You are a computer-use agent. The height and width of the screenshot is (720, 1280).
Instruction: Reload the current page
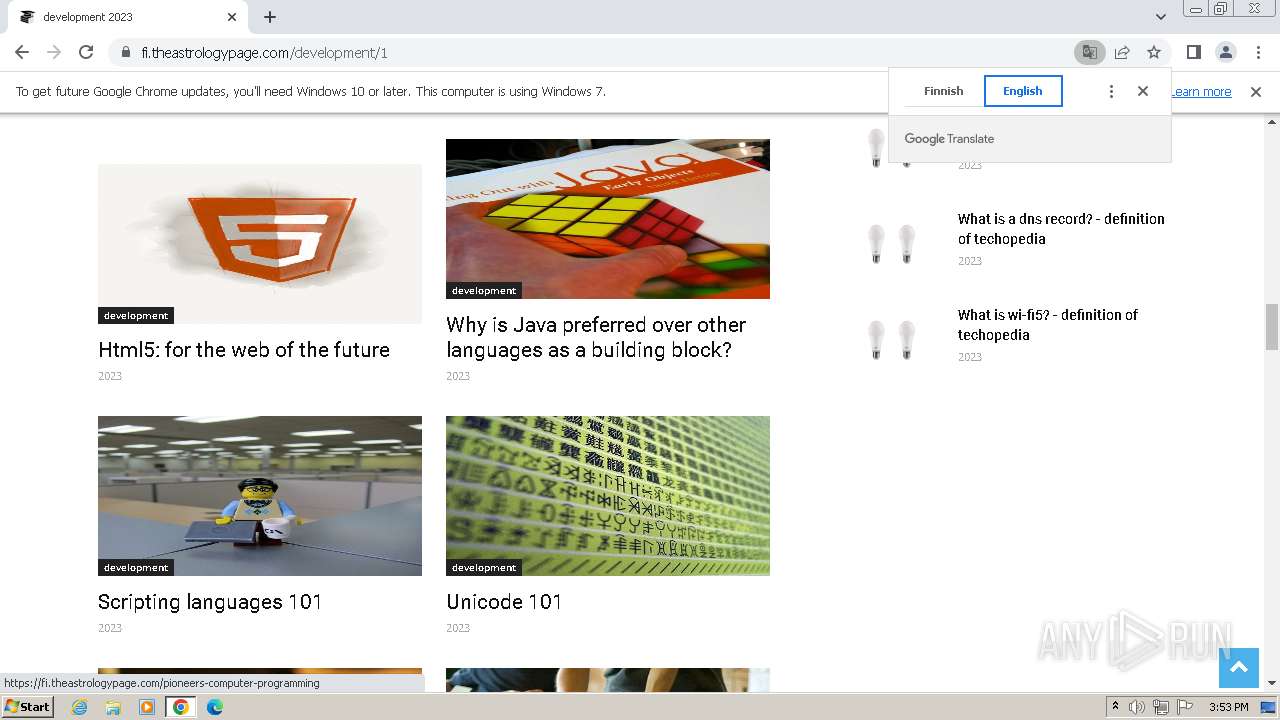point(86,52)
